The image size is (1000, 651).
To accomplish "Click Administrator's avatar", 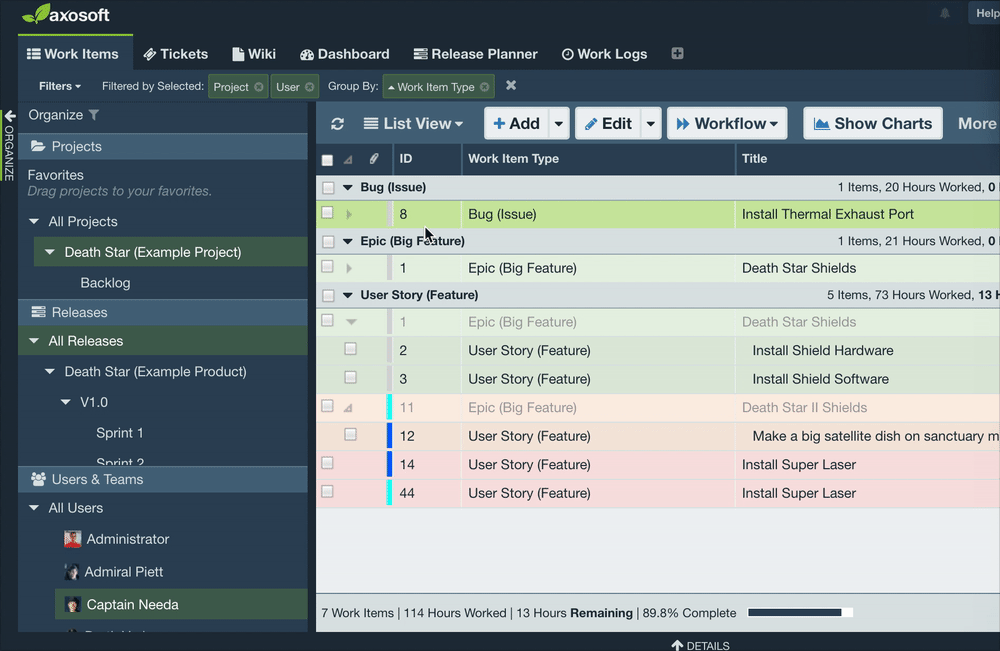I will 73,539.
